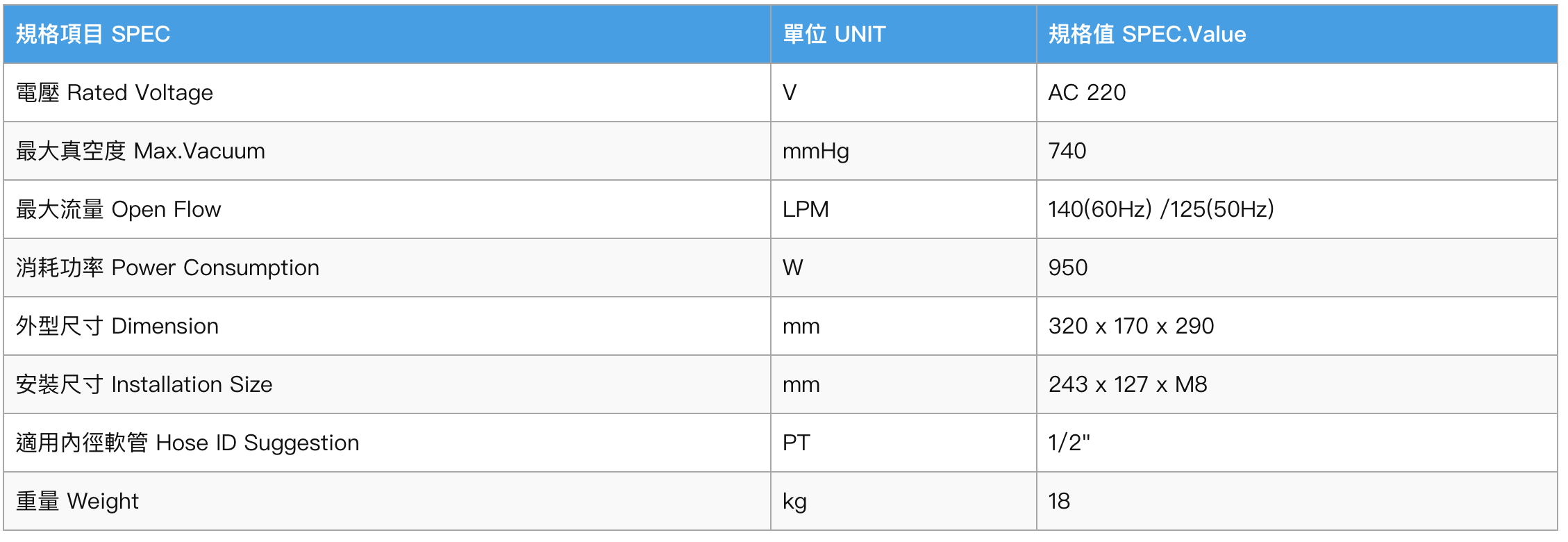The height and width of the screenshot is (542, 1568).
Task: Click the 1/2" hose value cell
Action: (x=1296, y=443)
